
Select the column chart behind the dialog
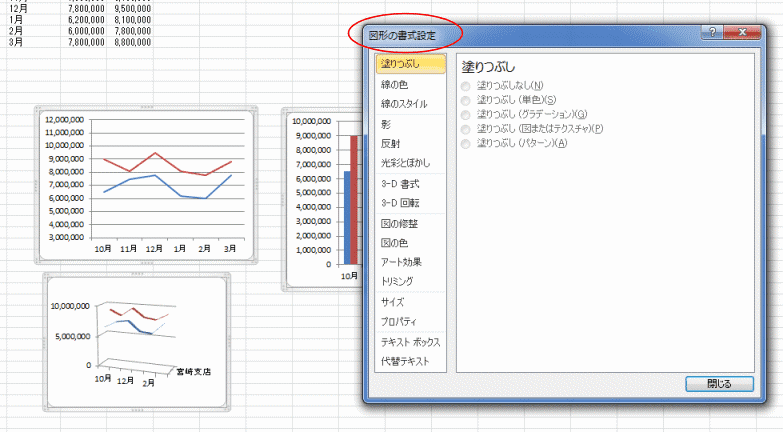click(x=322, y=200)
